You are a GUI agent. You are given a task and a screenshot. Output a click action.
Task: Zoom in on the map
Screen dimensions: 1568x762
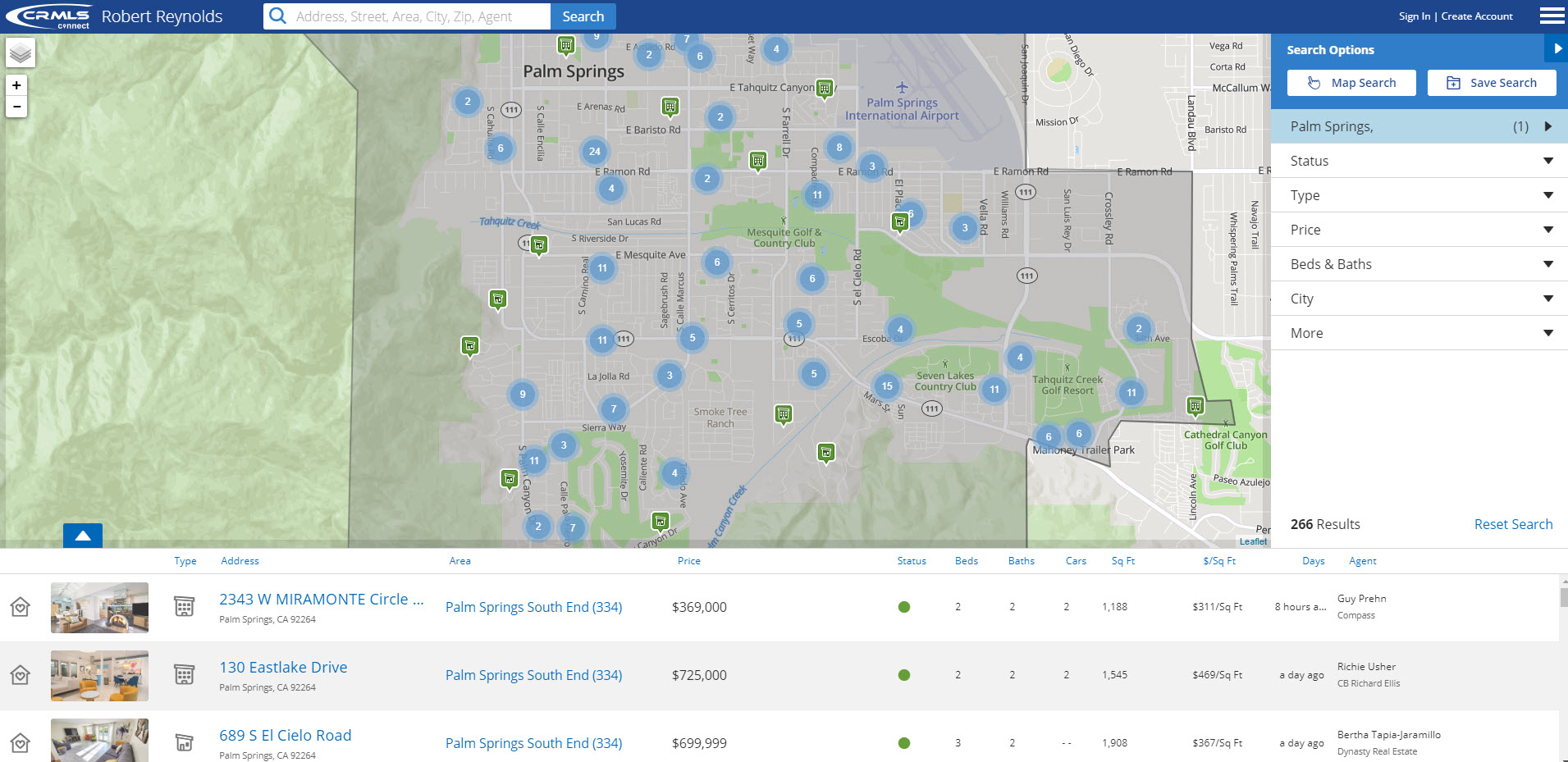tap(16, 85)
